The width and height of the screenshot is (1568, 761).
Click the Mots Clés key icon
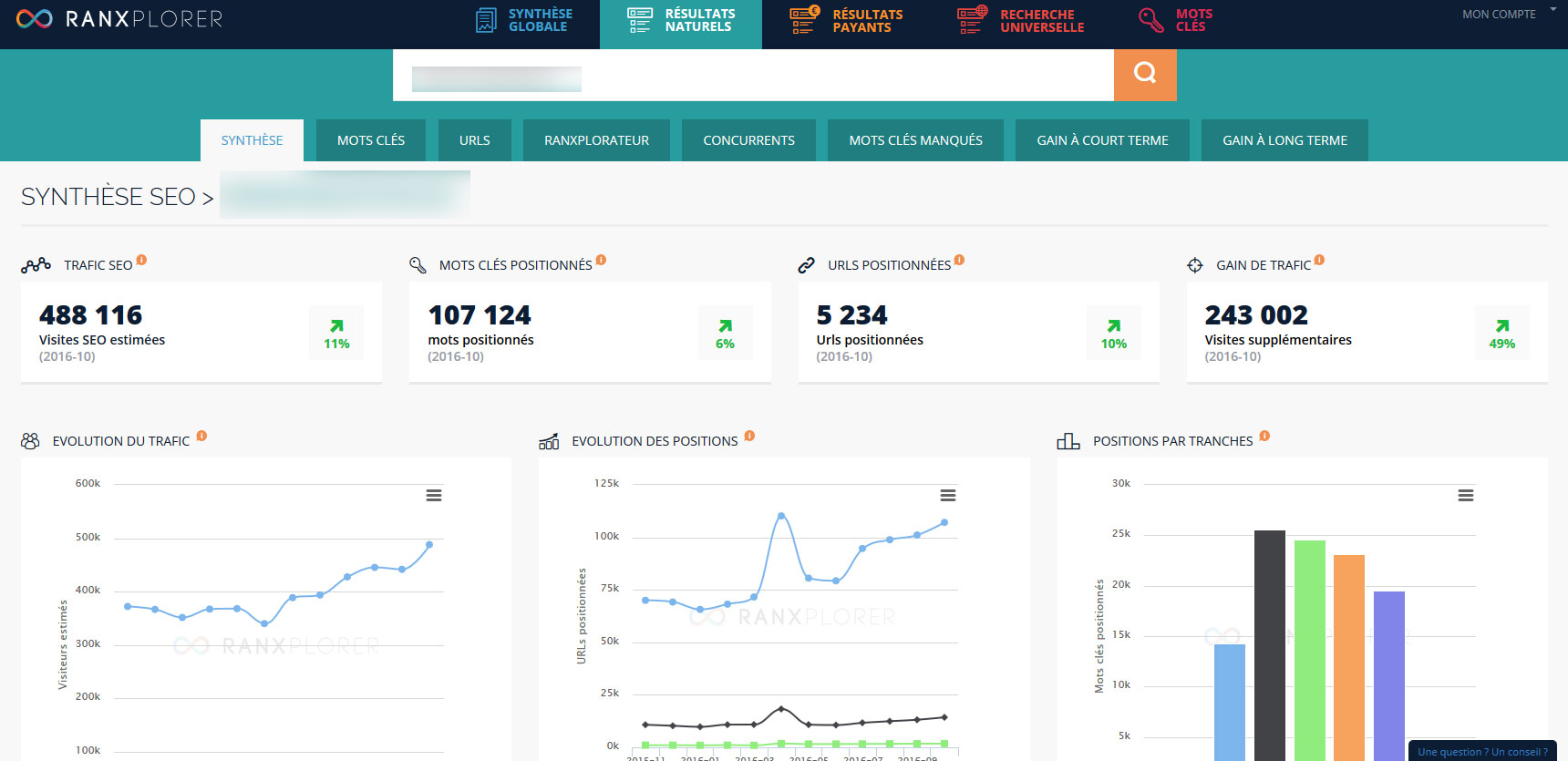1151,20
